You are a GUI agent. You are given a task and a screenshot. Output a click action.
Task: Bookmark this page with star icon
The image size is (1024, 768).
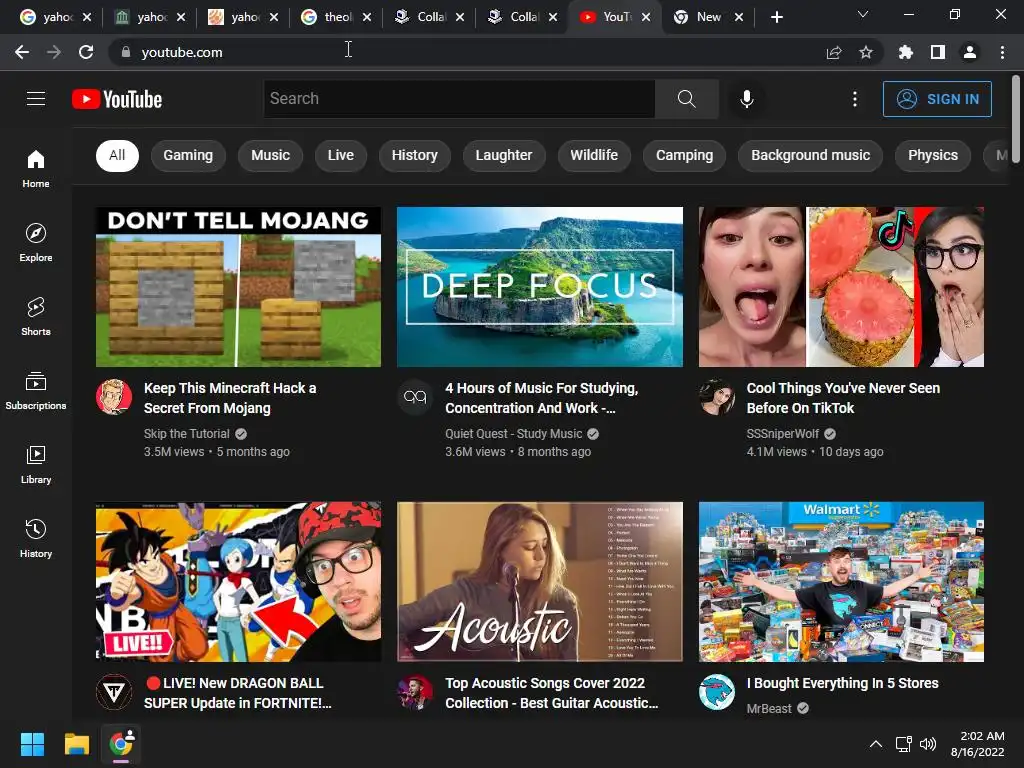(865, 52)
